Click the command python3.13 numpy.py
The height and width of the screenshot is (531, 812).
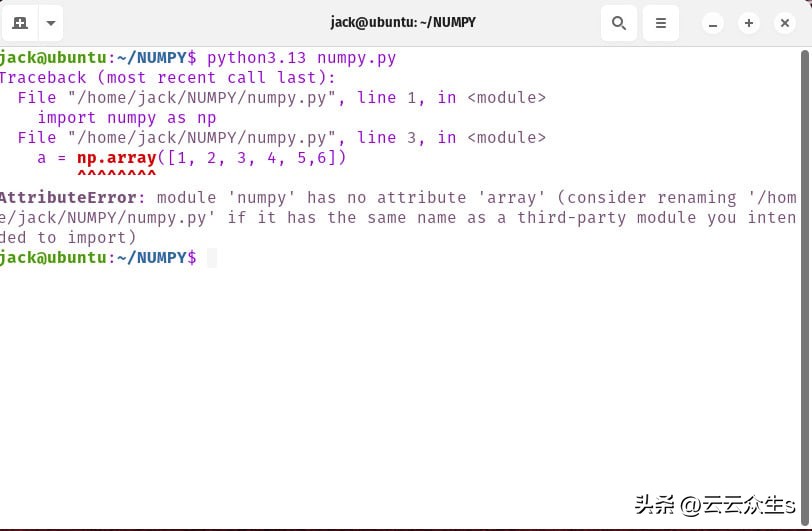click(301, 58)
